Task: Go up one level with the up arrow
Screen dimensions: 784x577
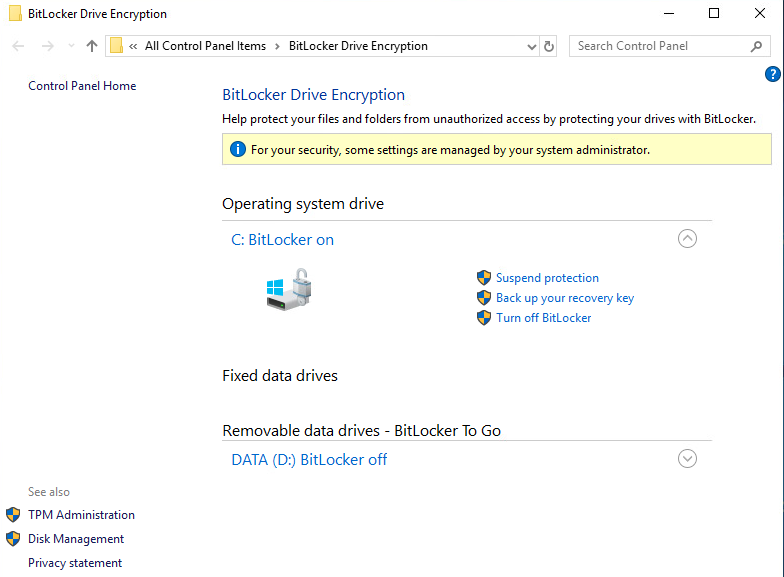Action: click(x=92, y=46)
